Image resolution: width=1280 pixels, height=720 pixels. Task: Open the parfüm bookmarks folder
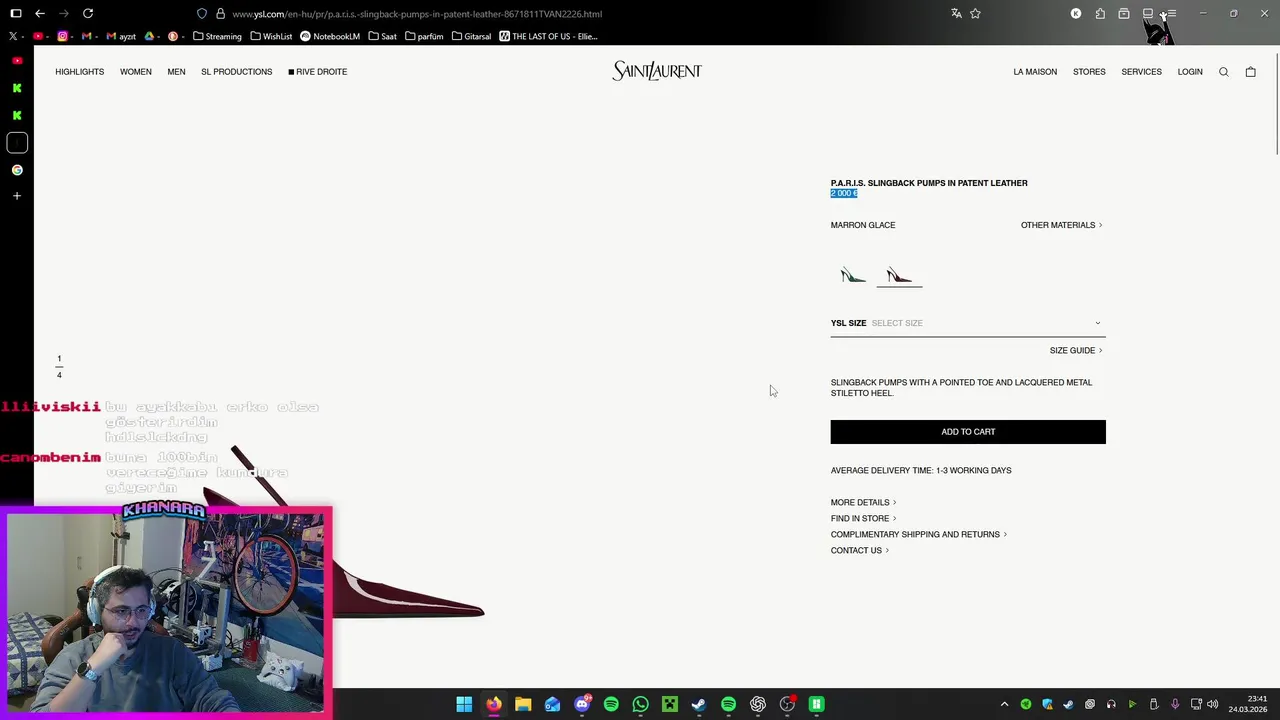(424, 36)
